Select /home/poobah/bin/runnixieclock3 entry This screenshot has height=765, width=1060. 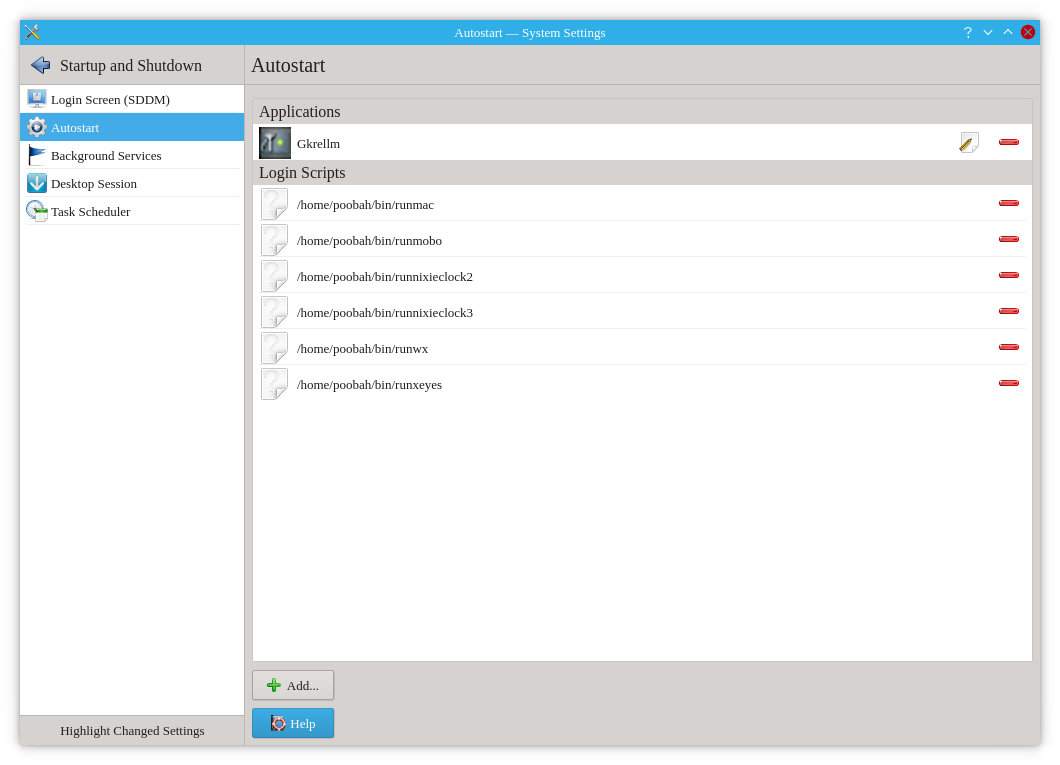click(642, 312)
